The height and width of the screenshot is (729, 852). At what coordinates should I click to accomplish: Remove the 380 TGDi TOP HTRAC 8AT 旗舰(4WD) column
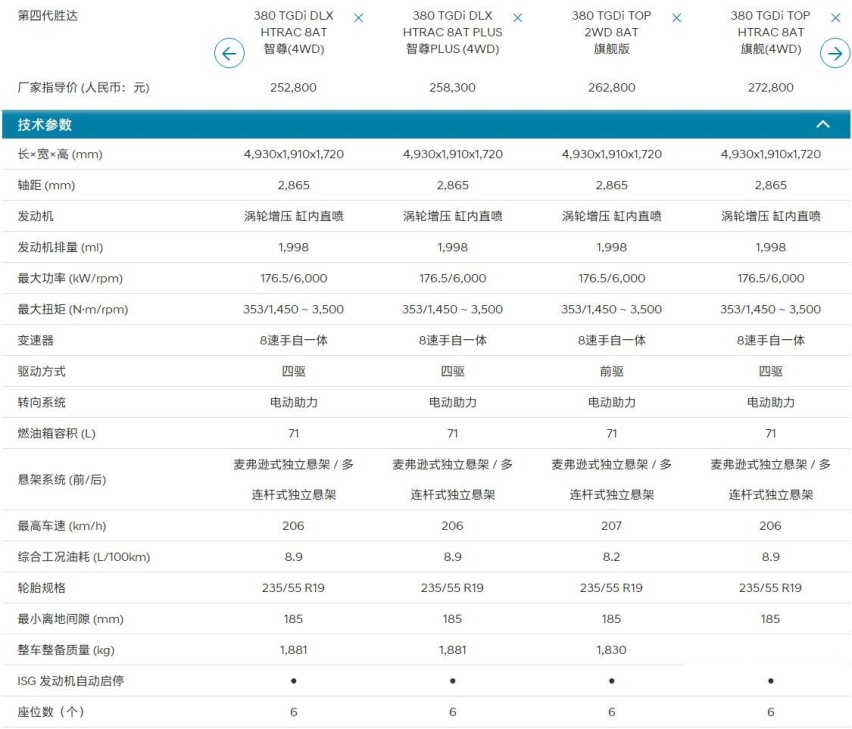tap(836, 18)
